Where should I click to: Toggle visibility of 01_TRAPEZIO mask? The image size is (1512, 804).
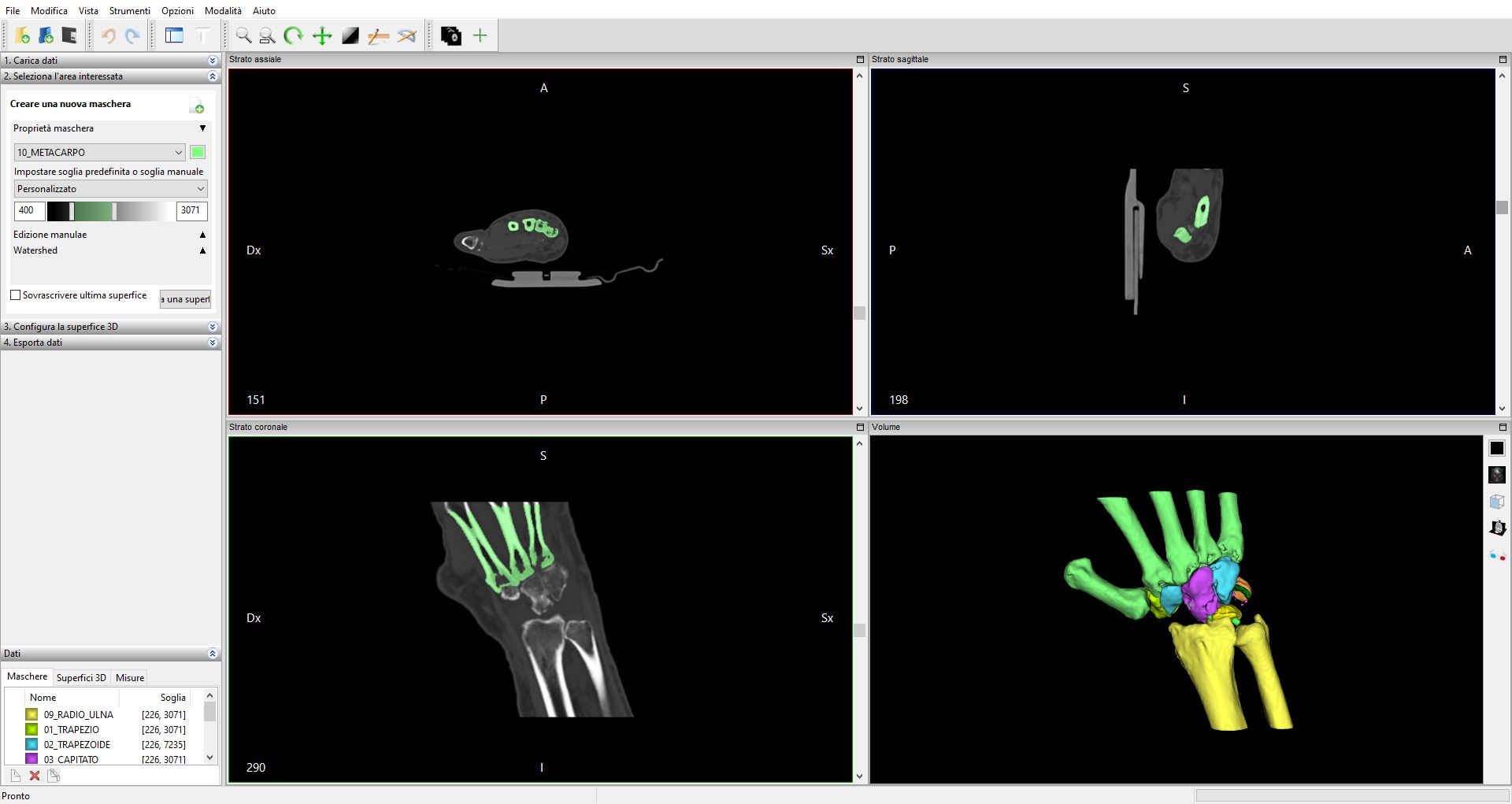(31, 729)
